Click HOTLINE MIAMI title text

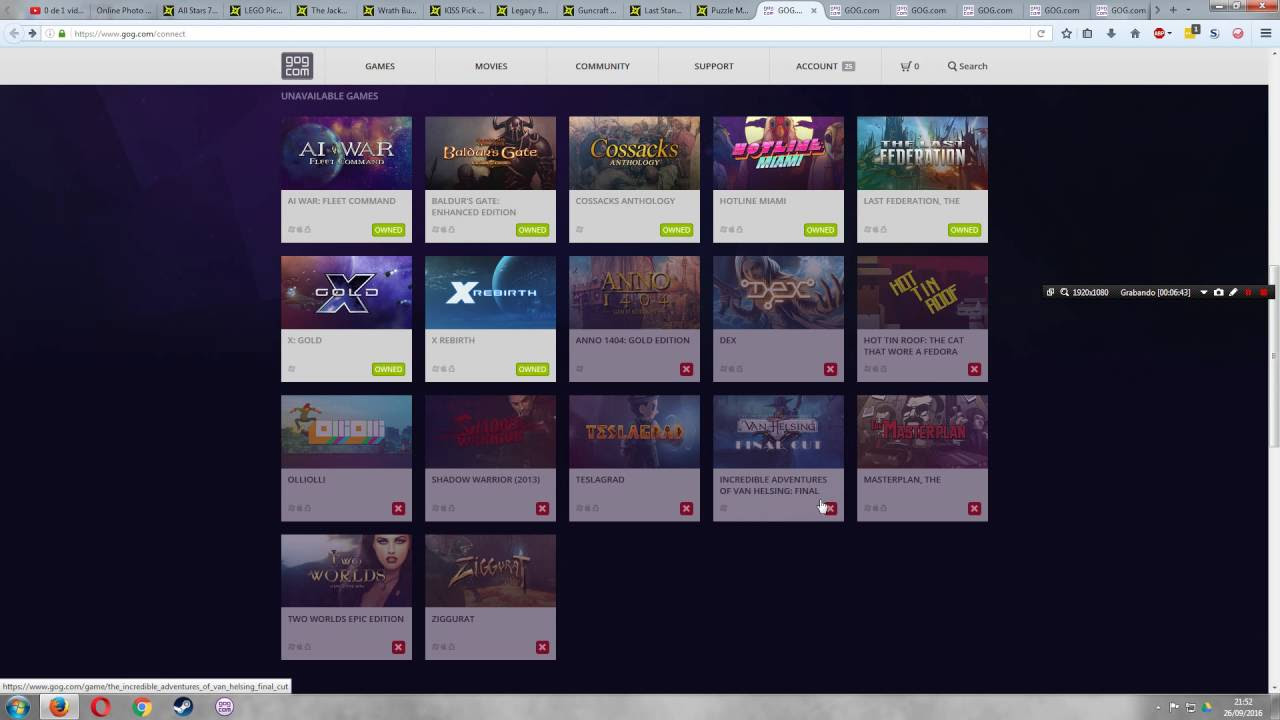tap(752, 201)
